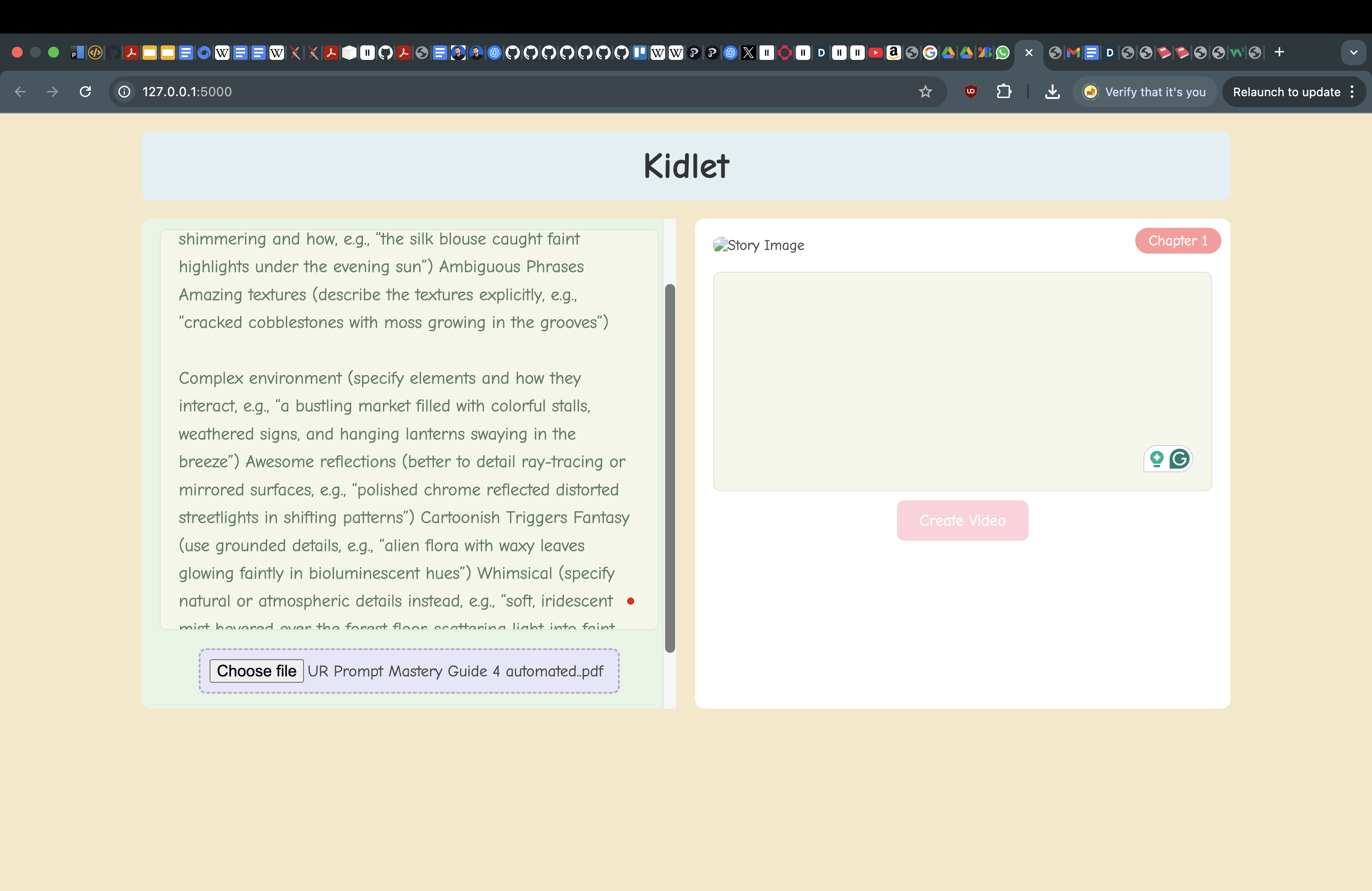Reload the page with the refresh icon
Screen dimensions: 1372x891
click(85, 92)
